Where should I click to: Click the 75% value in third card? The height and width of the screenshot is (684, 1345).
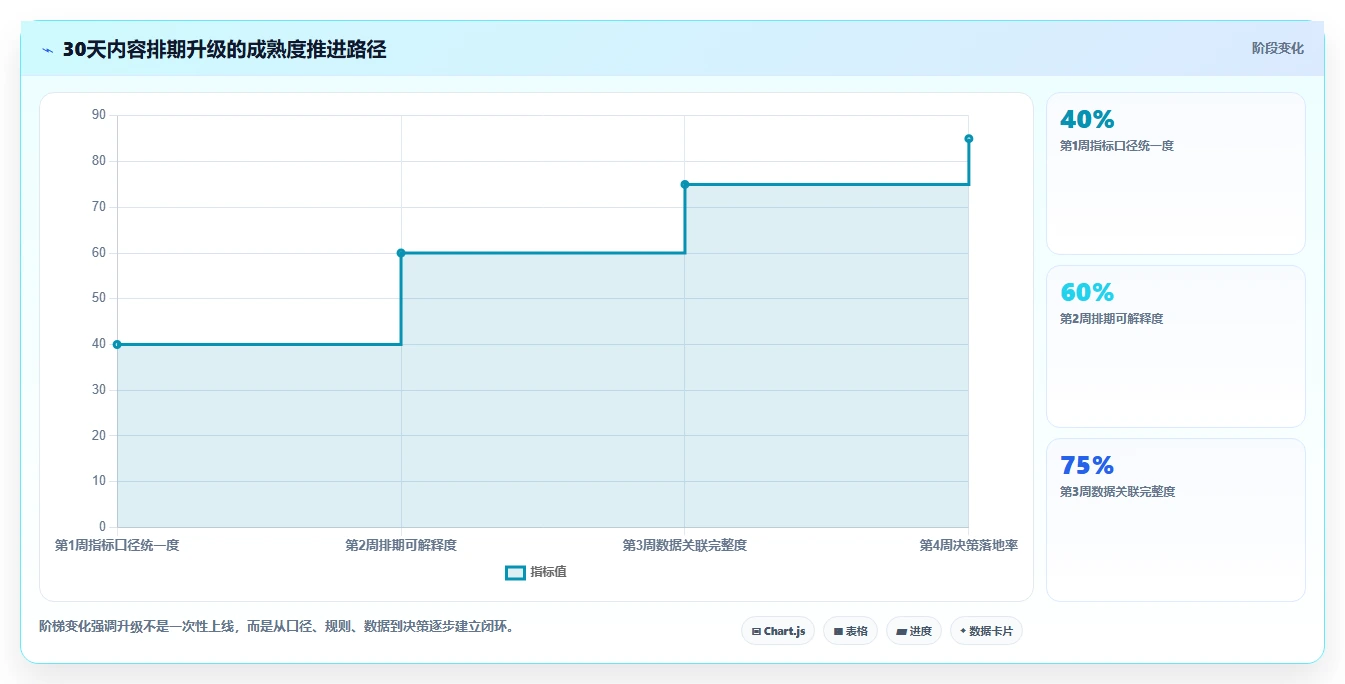tap(1087, 465)
